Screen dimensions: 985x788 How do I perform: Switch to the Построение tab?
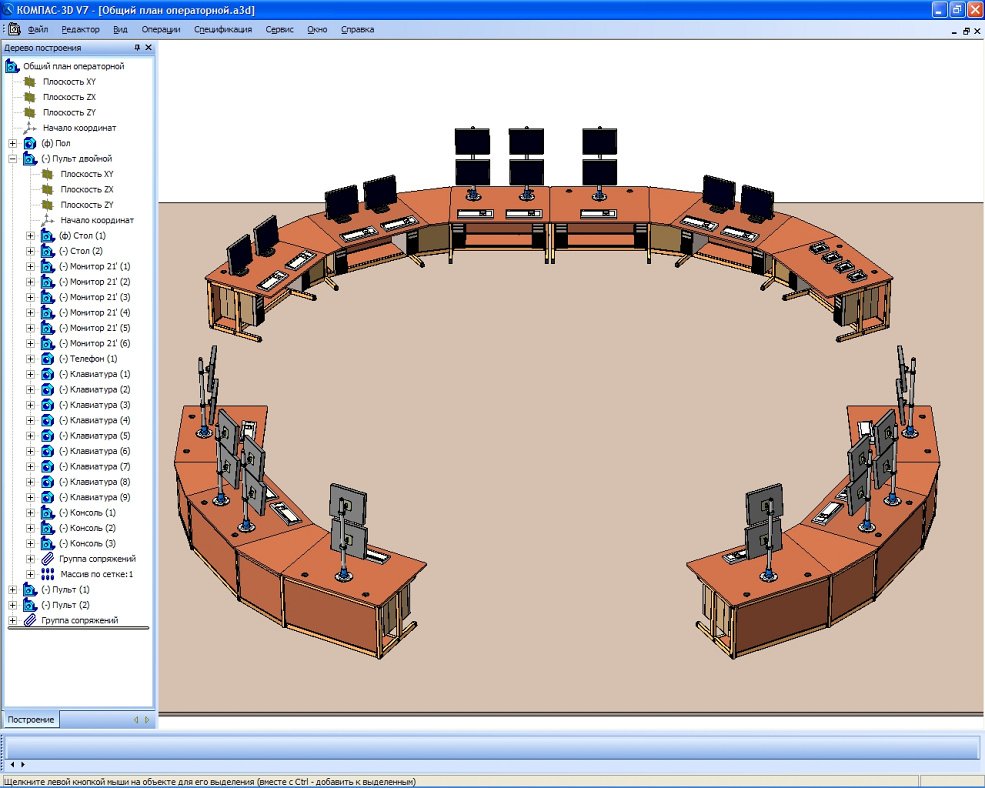30,719
